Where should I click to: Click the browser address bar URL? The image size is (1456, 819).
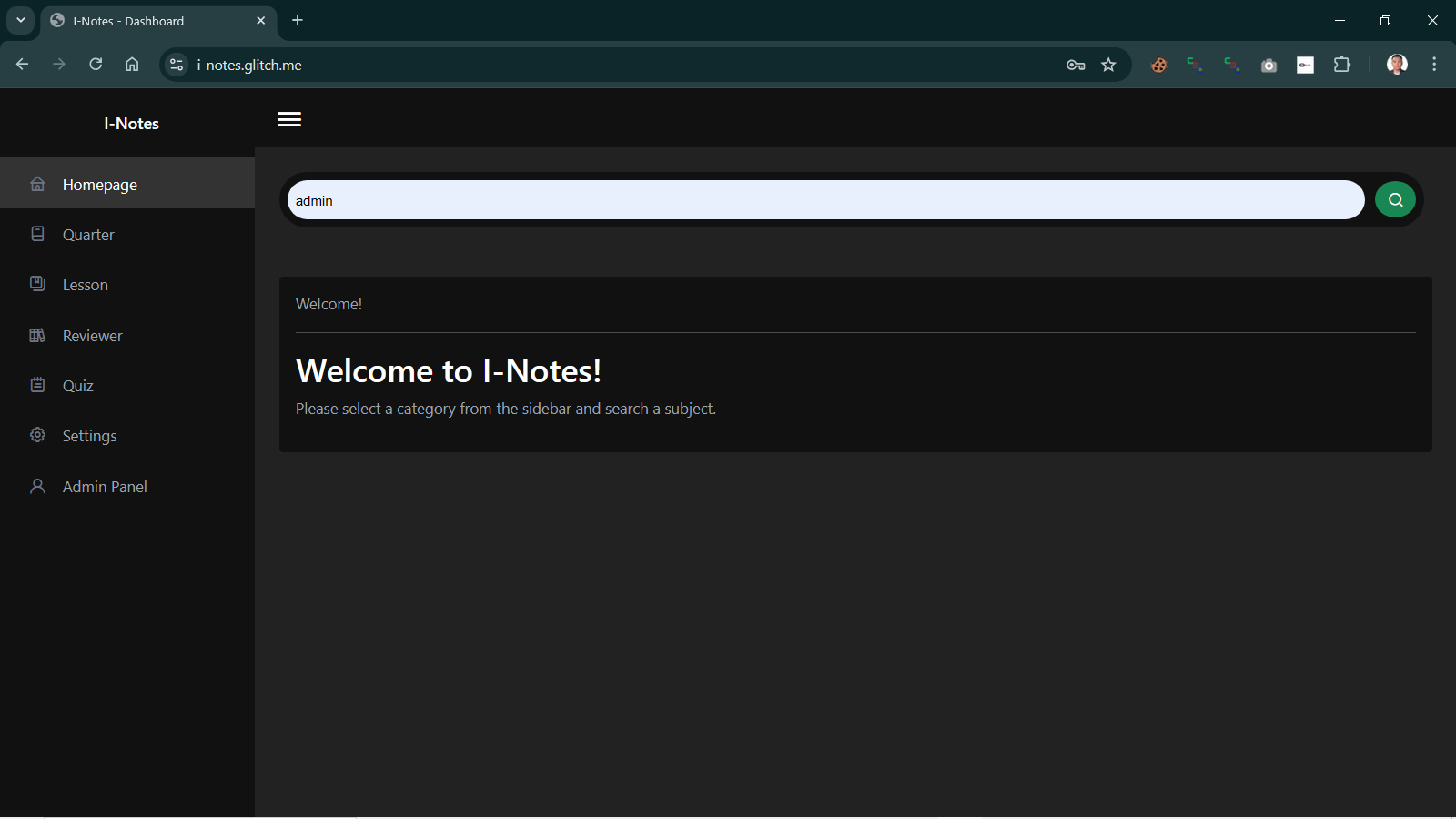249,65
